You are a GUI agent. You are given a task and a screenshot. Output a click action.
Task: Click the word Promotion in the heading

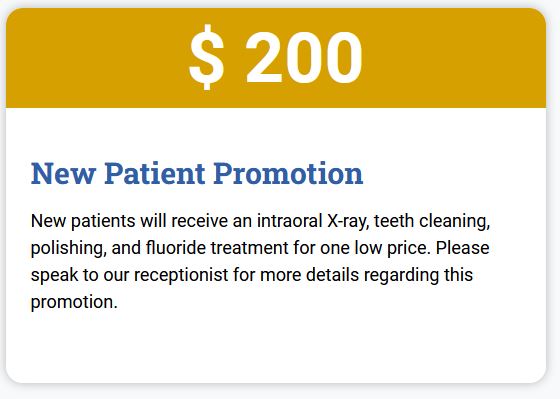(x=288, y=174)
